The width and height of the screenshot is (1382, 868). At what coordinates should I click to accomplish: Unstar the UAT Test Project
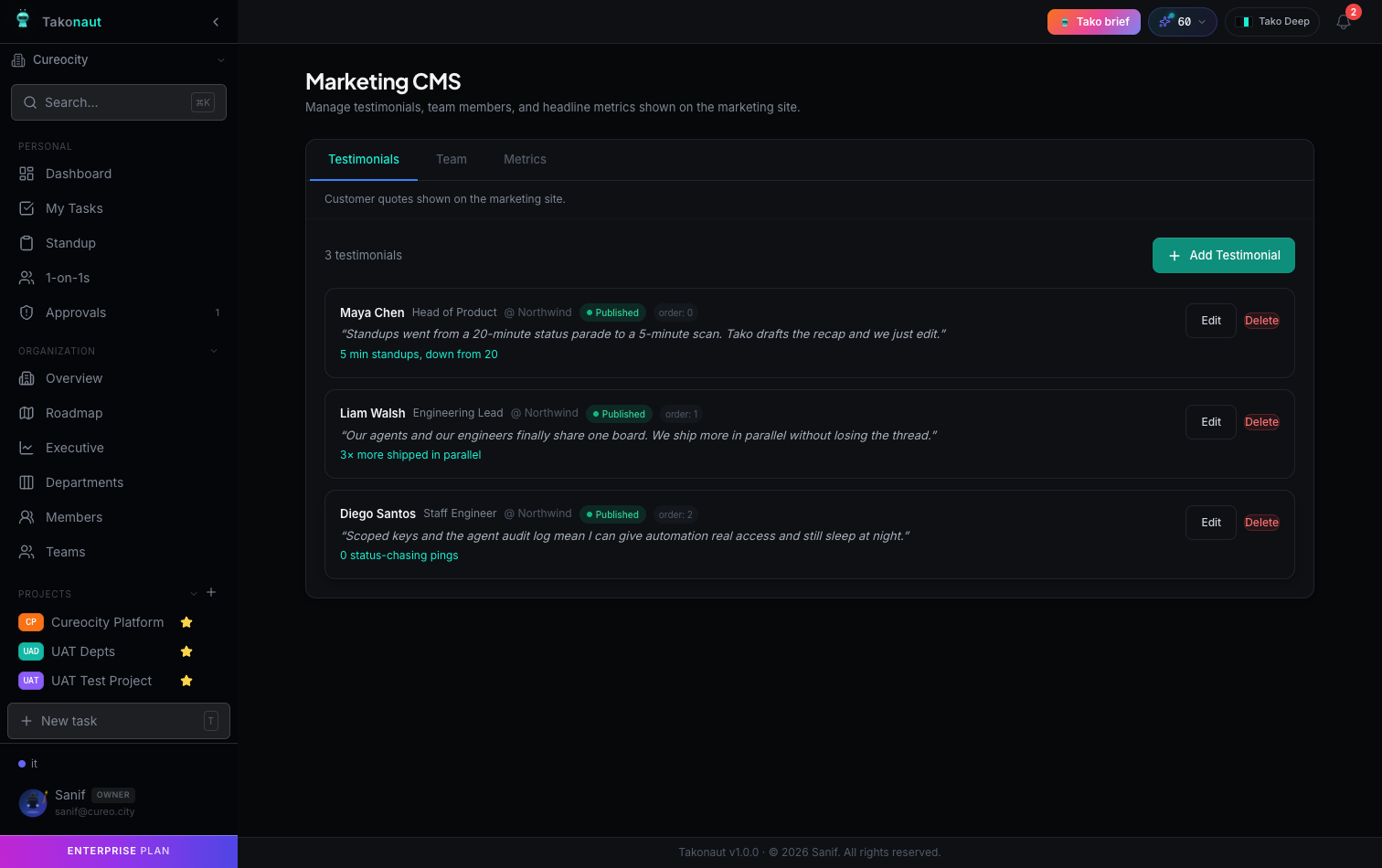tap(186, 681)
